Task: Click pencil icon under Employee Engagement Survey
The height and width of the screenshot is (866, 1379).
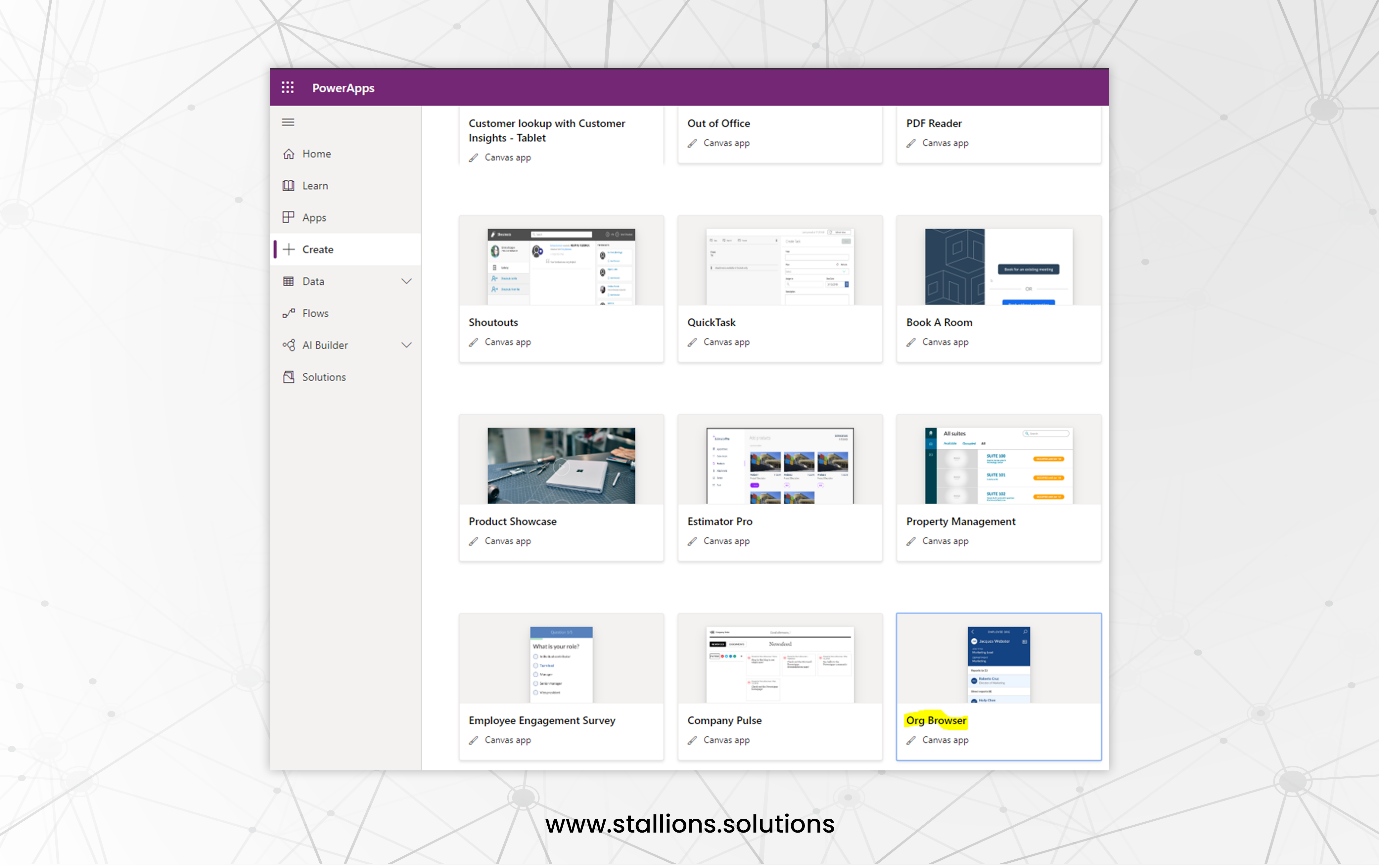Action: (x=474, y=740)
